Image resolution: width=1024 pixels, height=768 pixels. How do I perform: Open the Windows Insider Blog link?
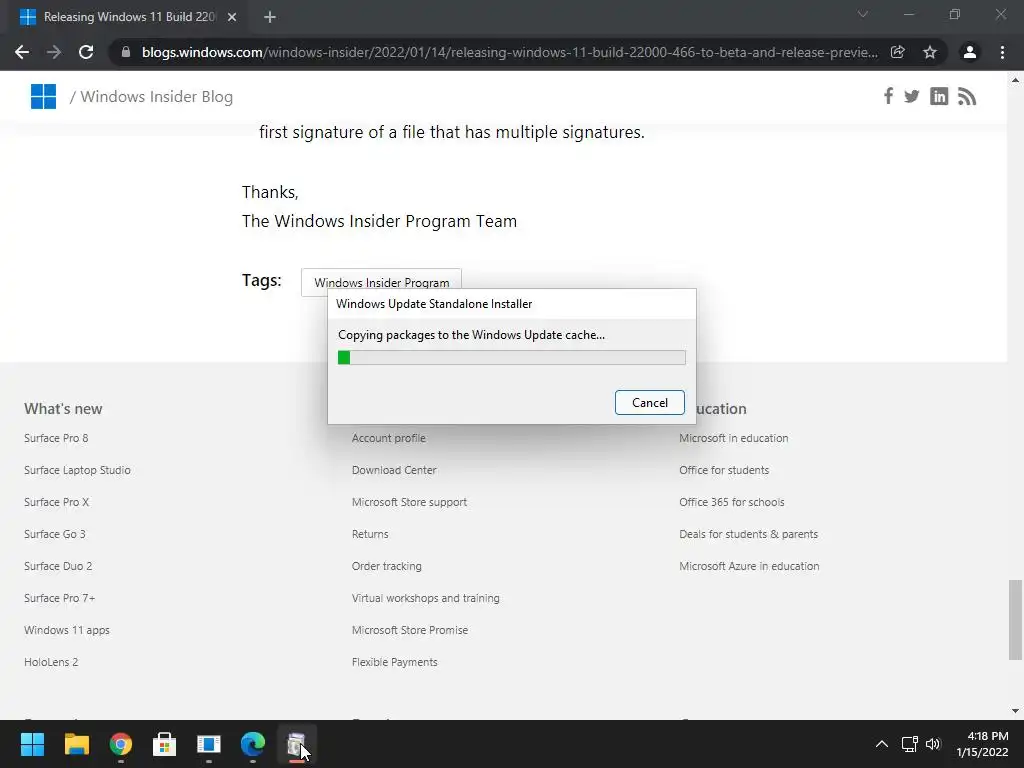point(156,97)
